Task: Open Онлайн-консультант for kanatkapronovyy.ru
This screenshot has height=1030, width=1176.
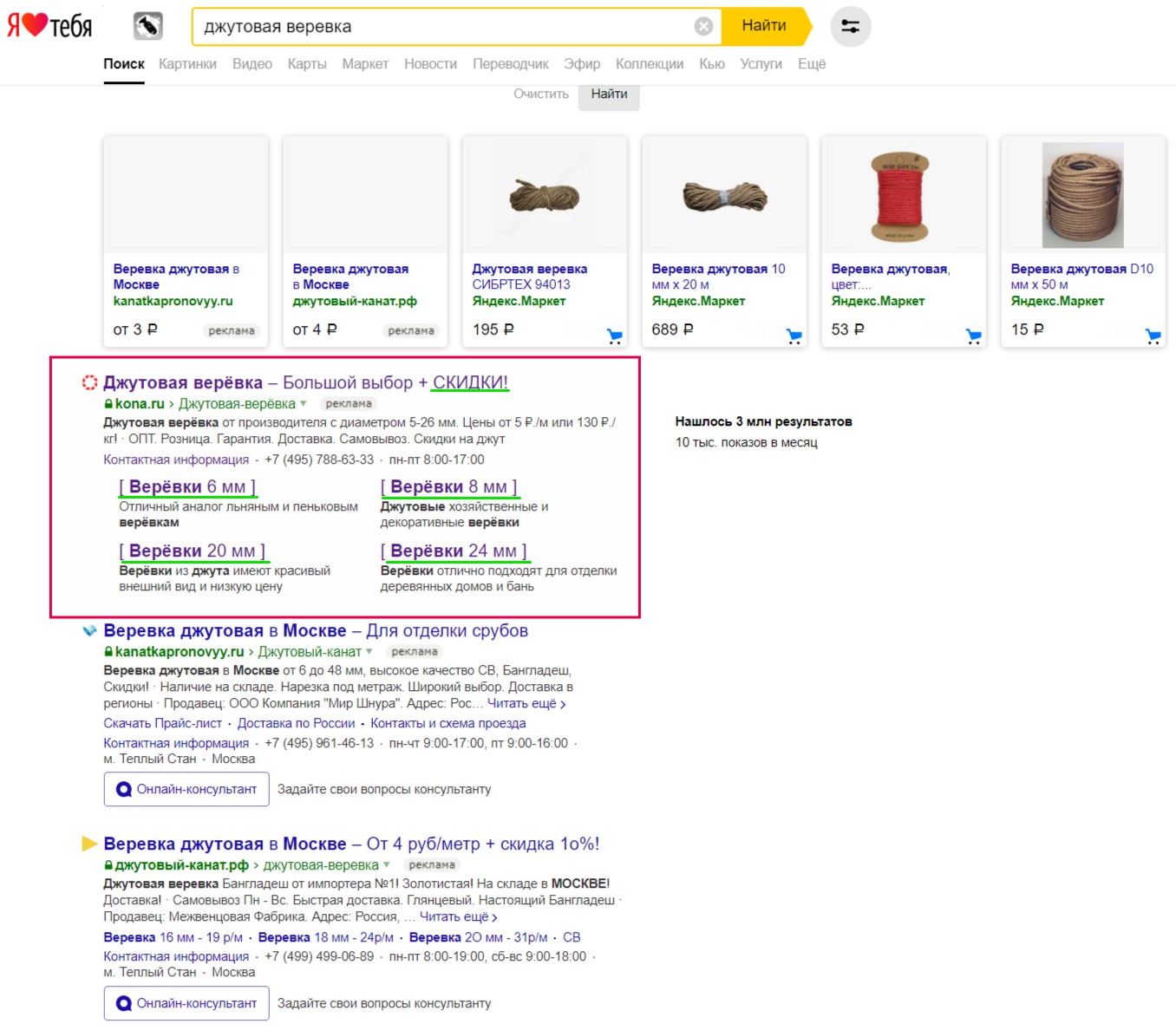Action: (186, 789)
